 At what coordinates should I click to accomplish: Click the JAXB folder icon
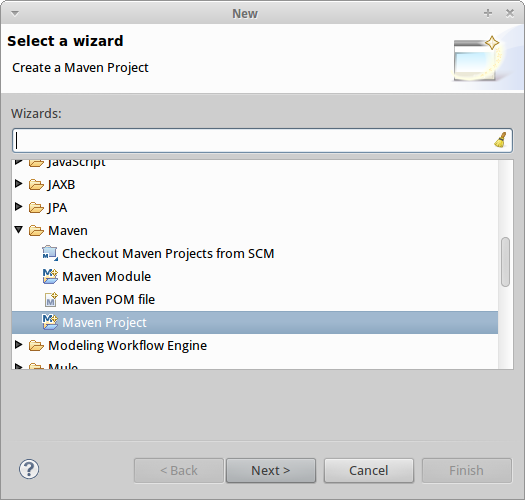pyautogui.click(x=36, y=185)
